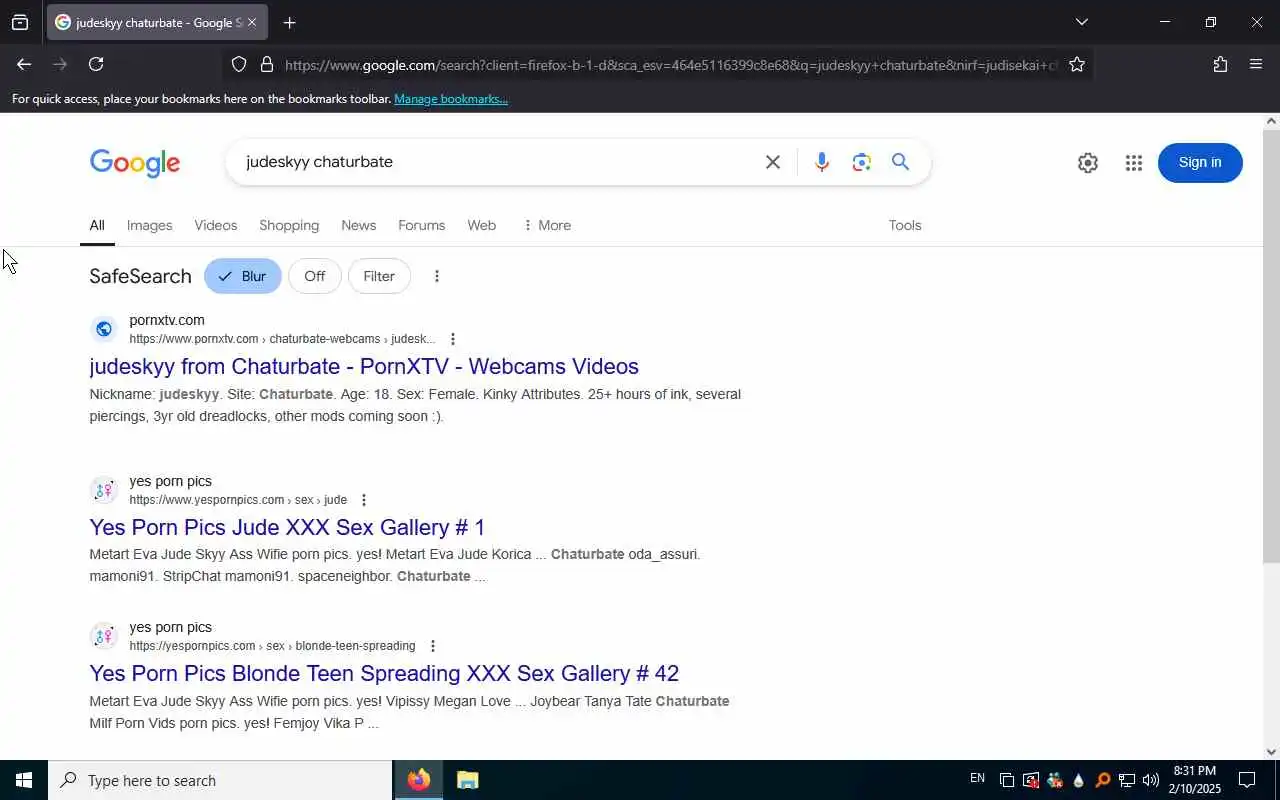Expand the list all tabs chevron

[x=1081, y=22]
